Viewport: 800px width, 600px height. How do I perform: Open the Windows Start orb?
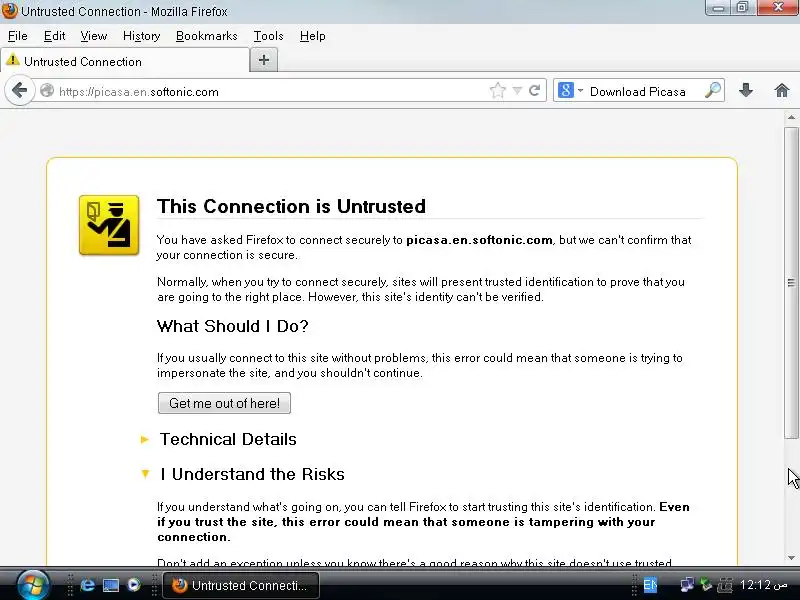(33, 585)
